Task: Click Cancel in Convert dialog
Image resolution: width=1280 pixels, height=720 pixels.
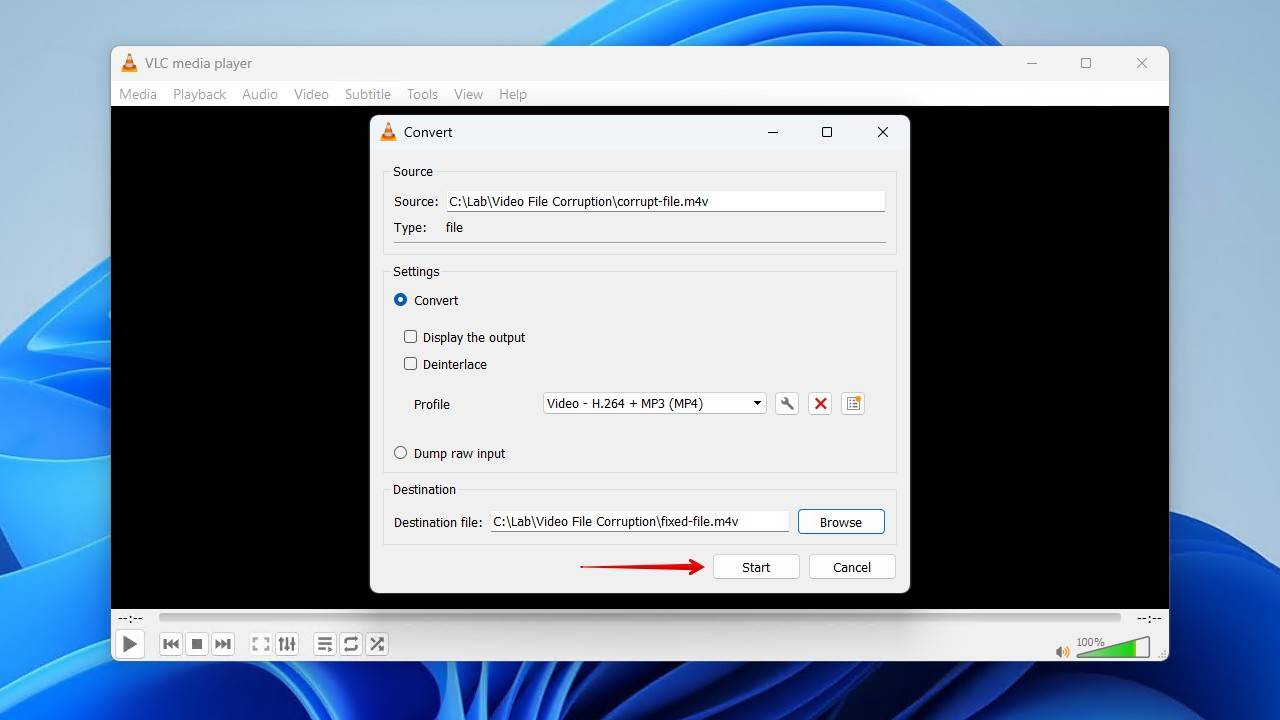Action: click(852, 567)
